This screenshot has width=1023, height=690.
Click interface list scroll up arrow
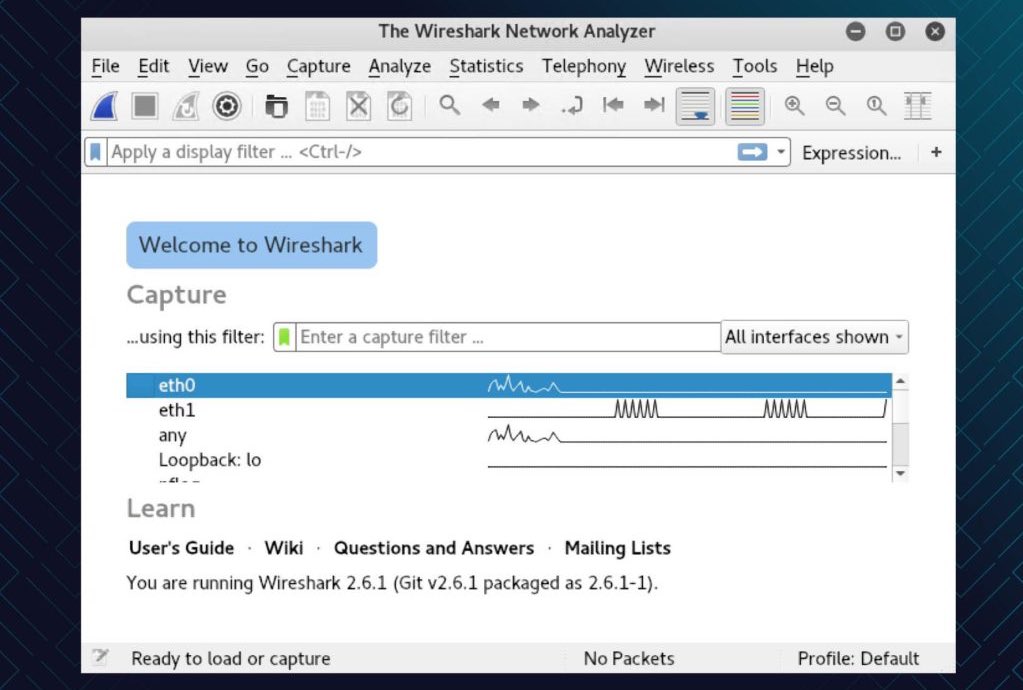click(900, 381)
